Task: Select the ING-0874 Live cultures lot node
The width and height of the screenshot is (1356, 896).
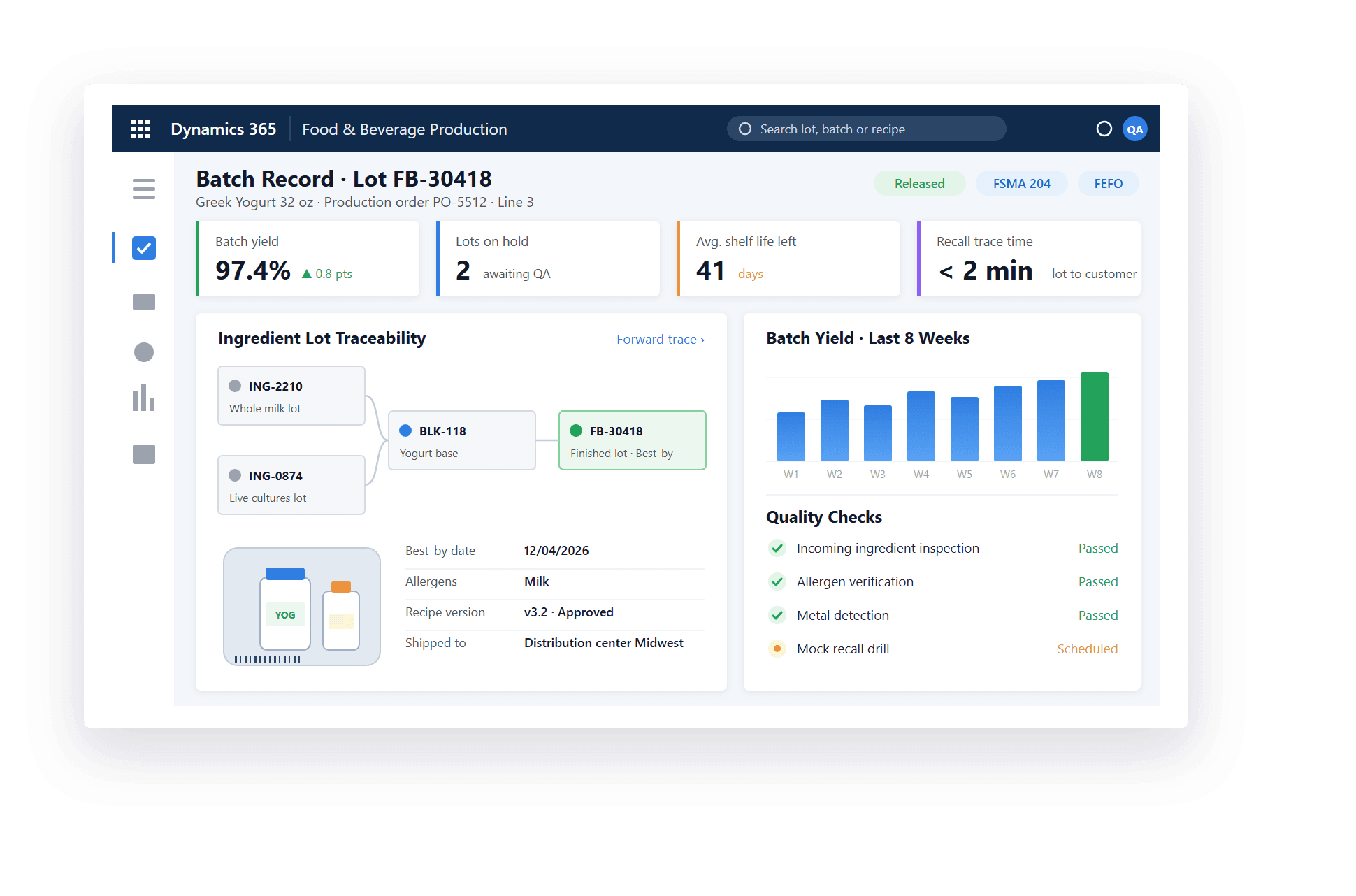Action: pyautogui.click(x=291, y=485)
